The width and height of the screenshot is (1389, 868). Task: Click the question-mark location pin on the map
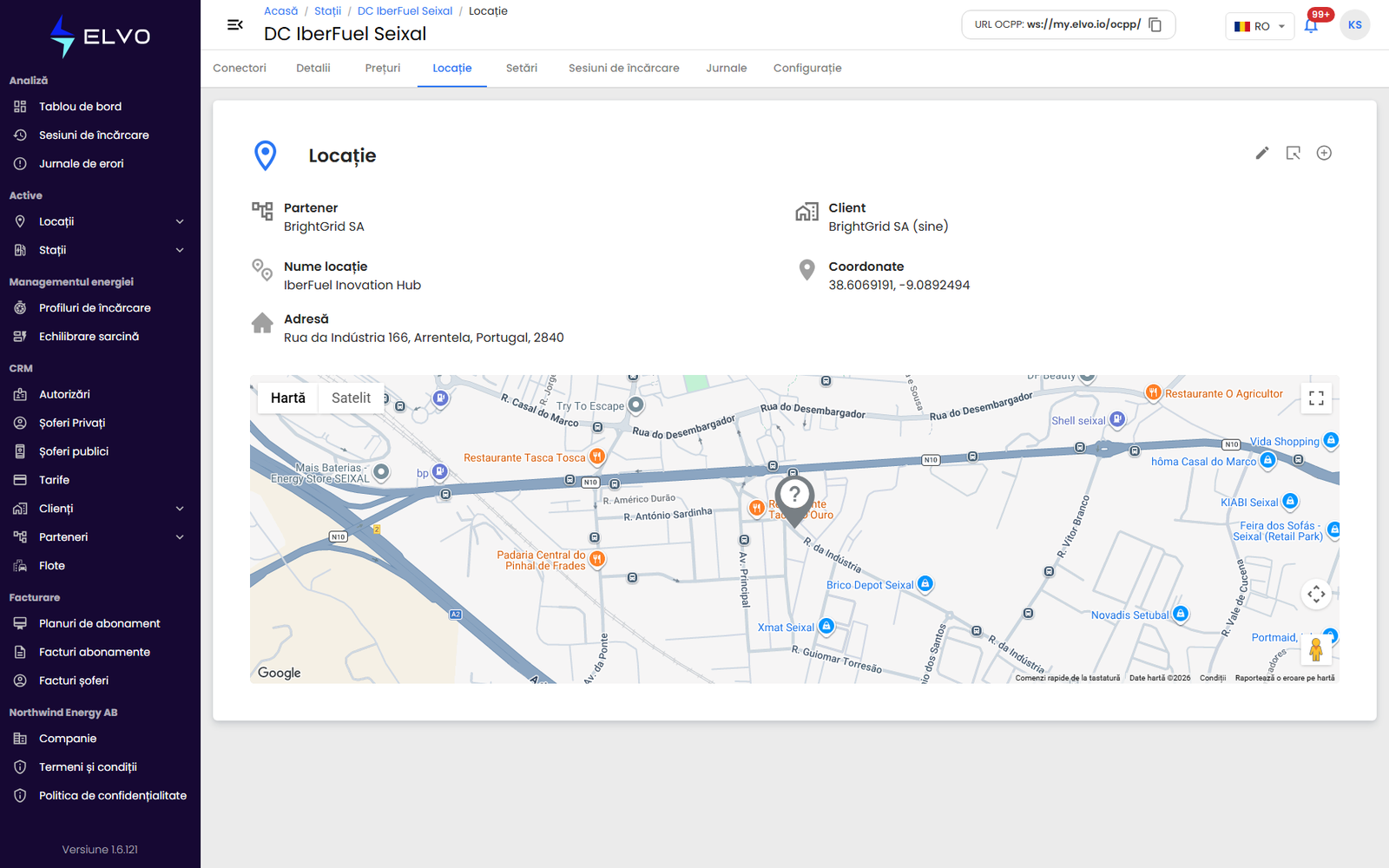click(x=794, y=501)
